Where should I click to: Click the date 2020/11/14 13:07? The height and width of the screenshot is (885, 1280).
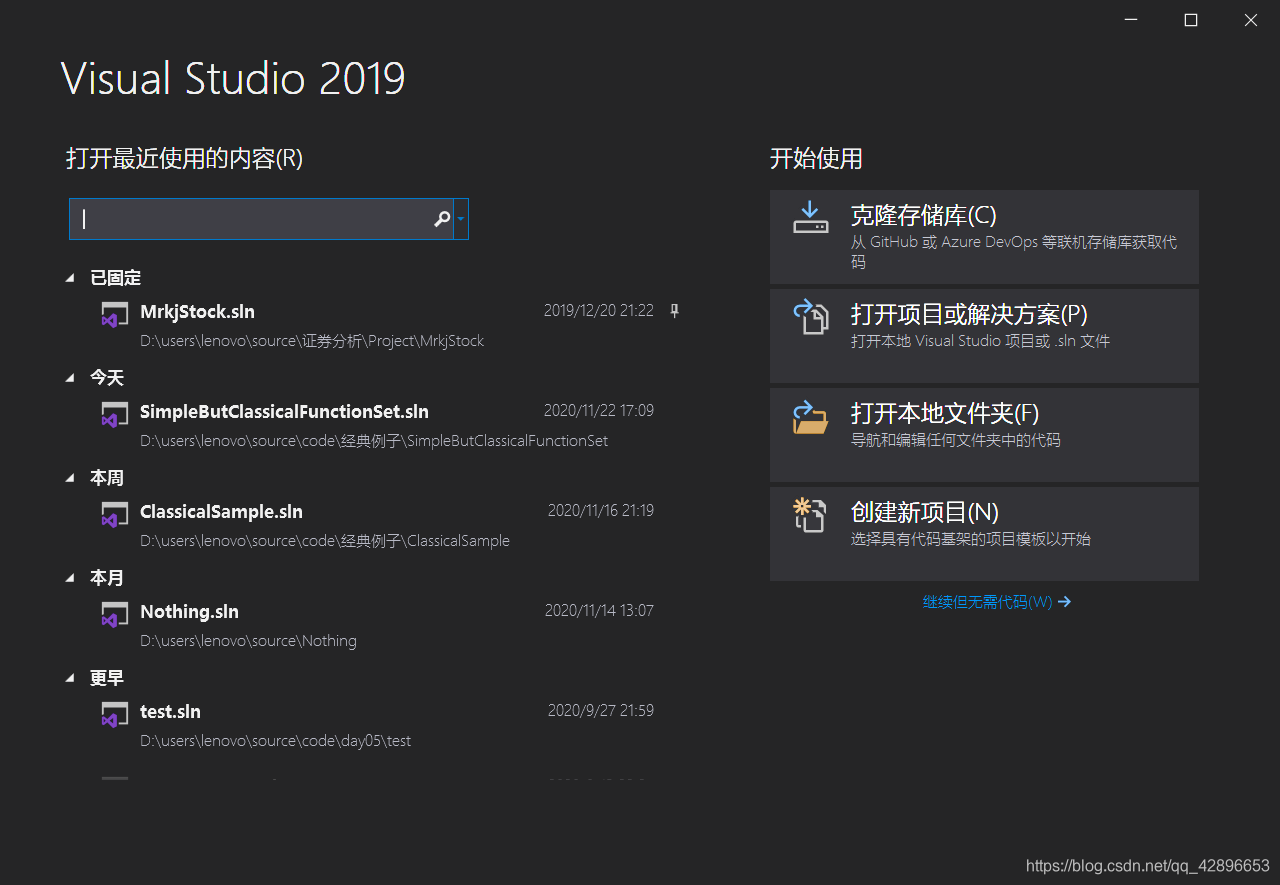pos(599,611)
